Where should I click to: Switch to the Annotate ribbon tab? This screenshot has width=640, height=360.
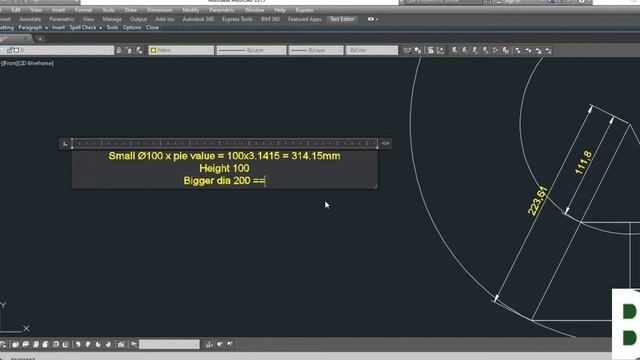click(x=30, y=19)
